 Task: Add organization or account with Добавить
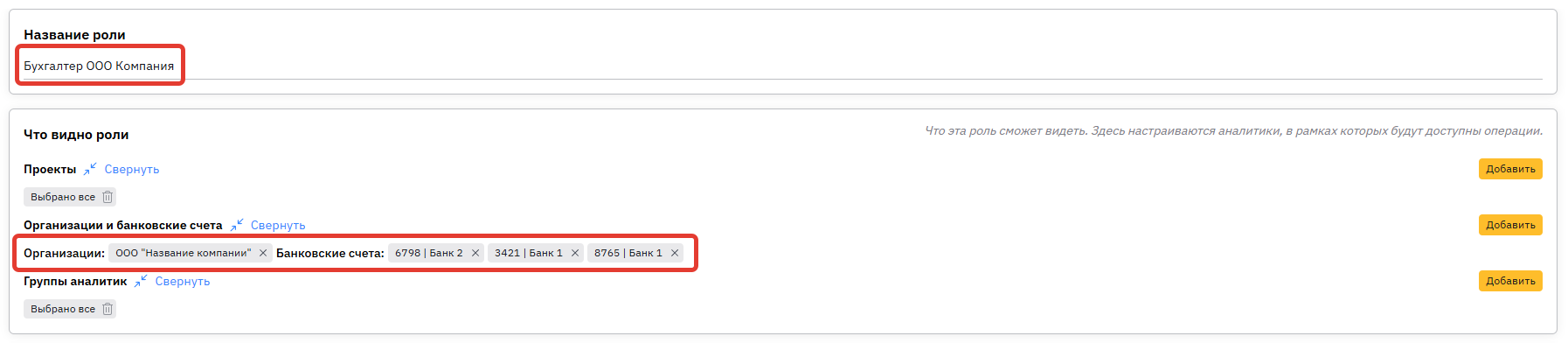[x=1510, y=225]
